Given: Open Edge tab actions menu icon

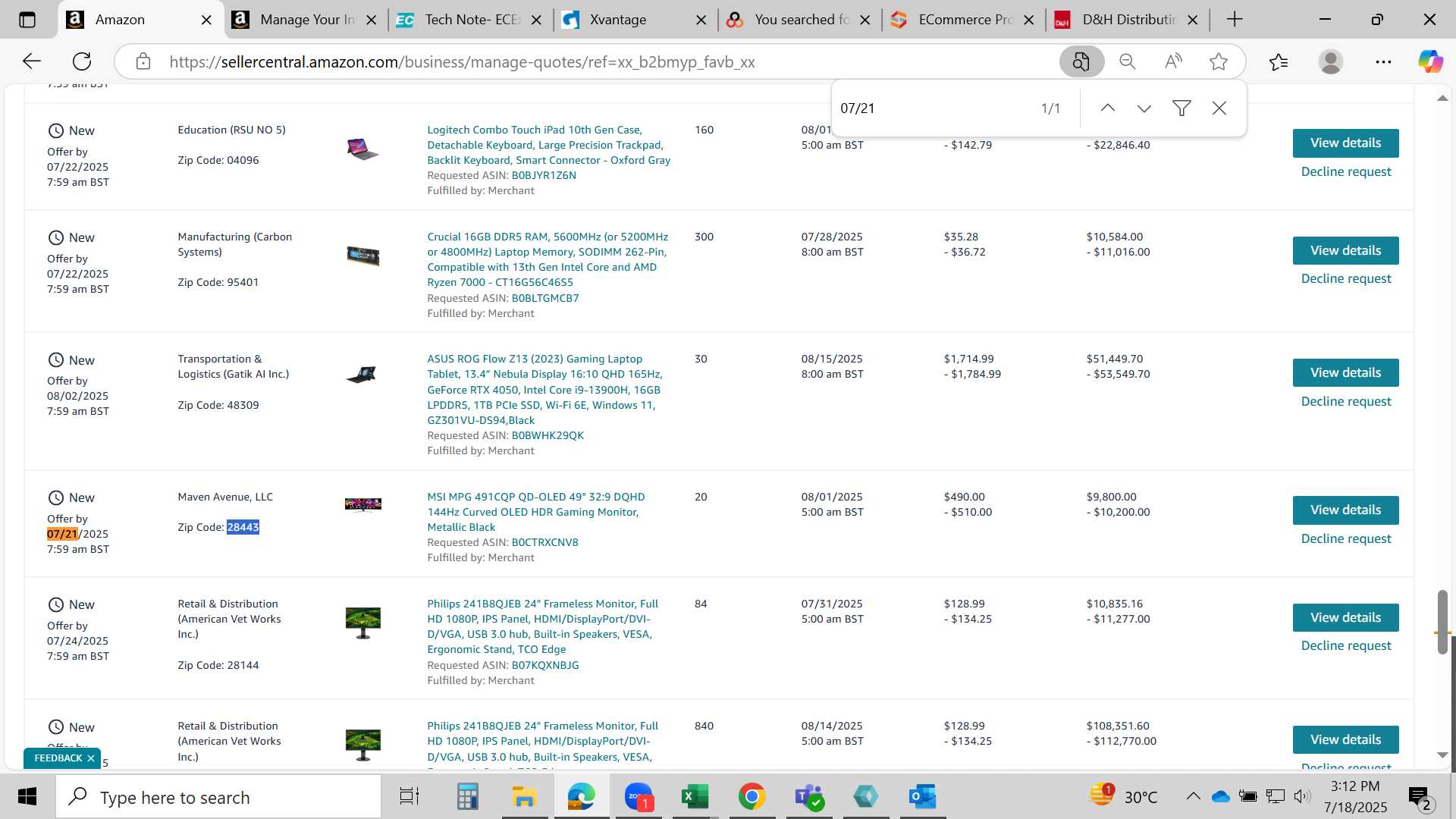Looking at the screenshot, I should (x=27, y=20).
